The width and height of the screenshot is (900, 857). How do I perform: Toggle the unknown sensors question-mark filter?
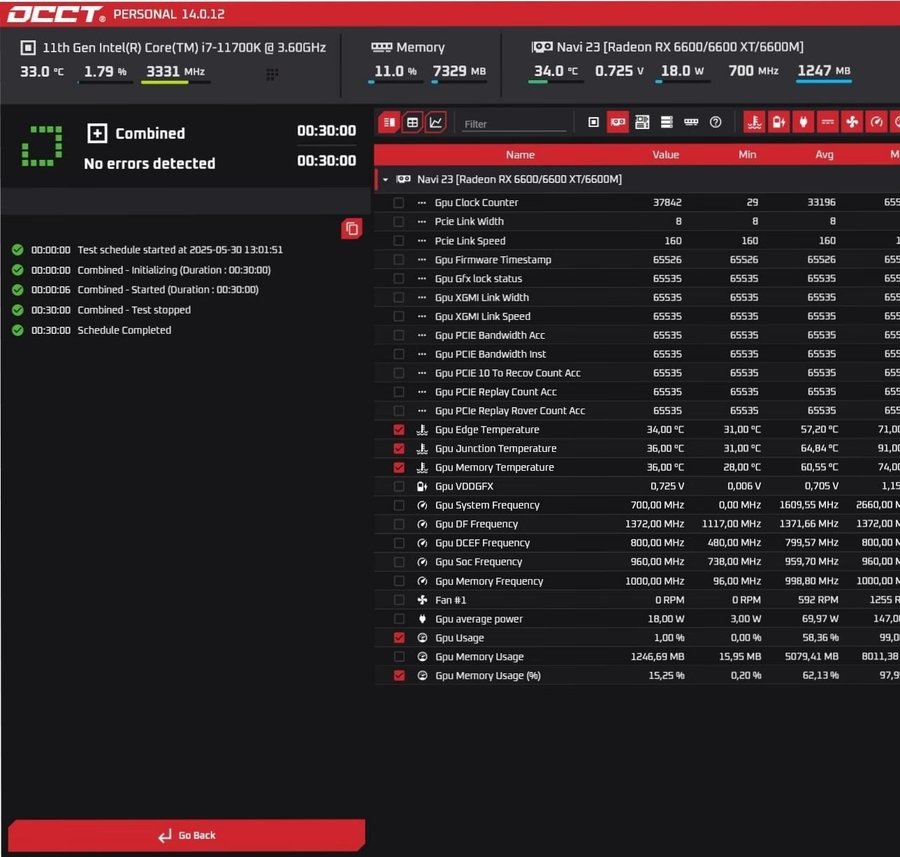click(x=715, y=122)
